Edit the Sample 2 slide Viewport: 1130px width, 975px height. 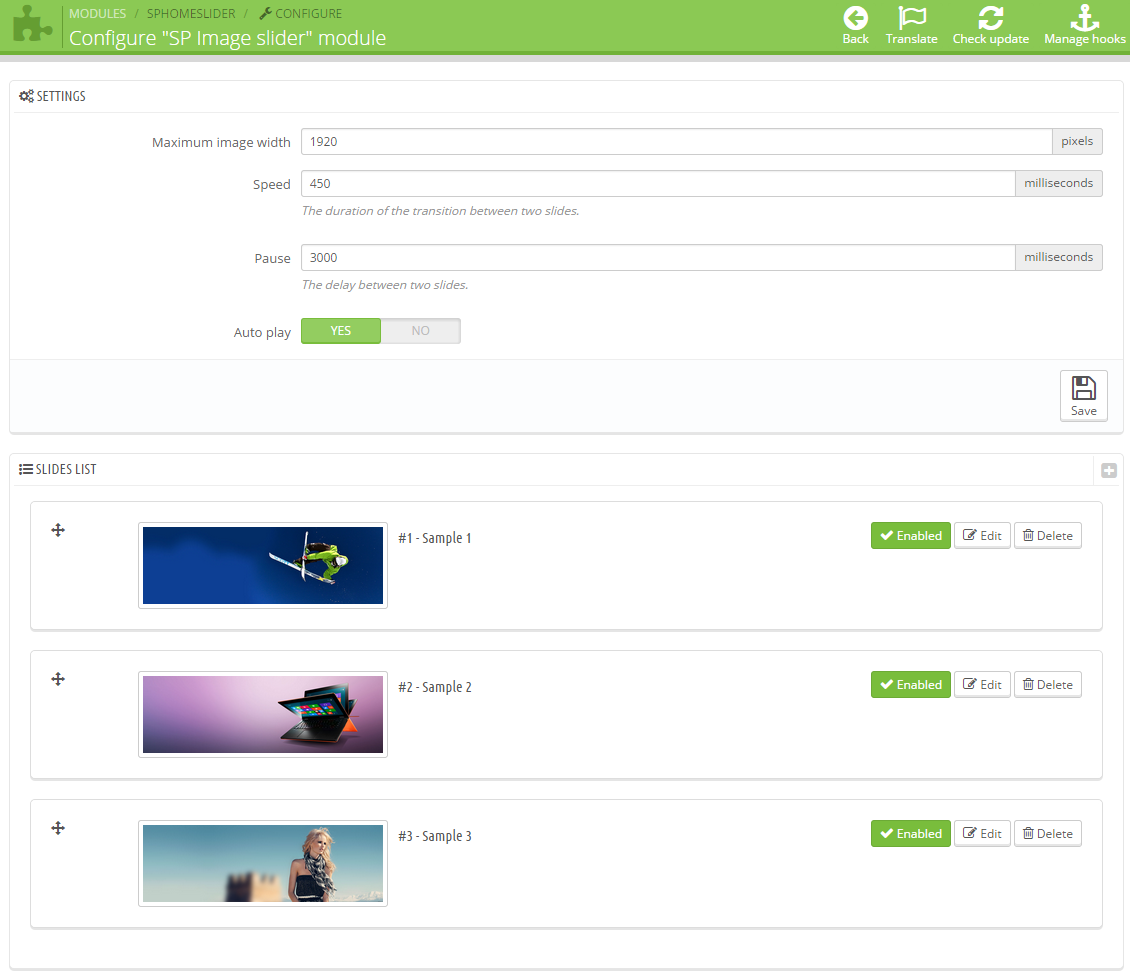[x=982, y=685]
